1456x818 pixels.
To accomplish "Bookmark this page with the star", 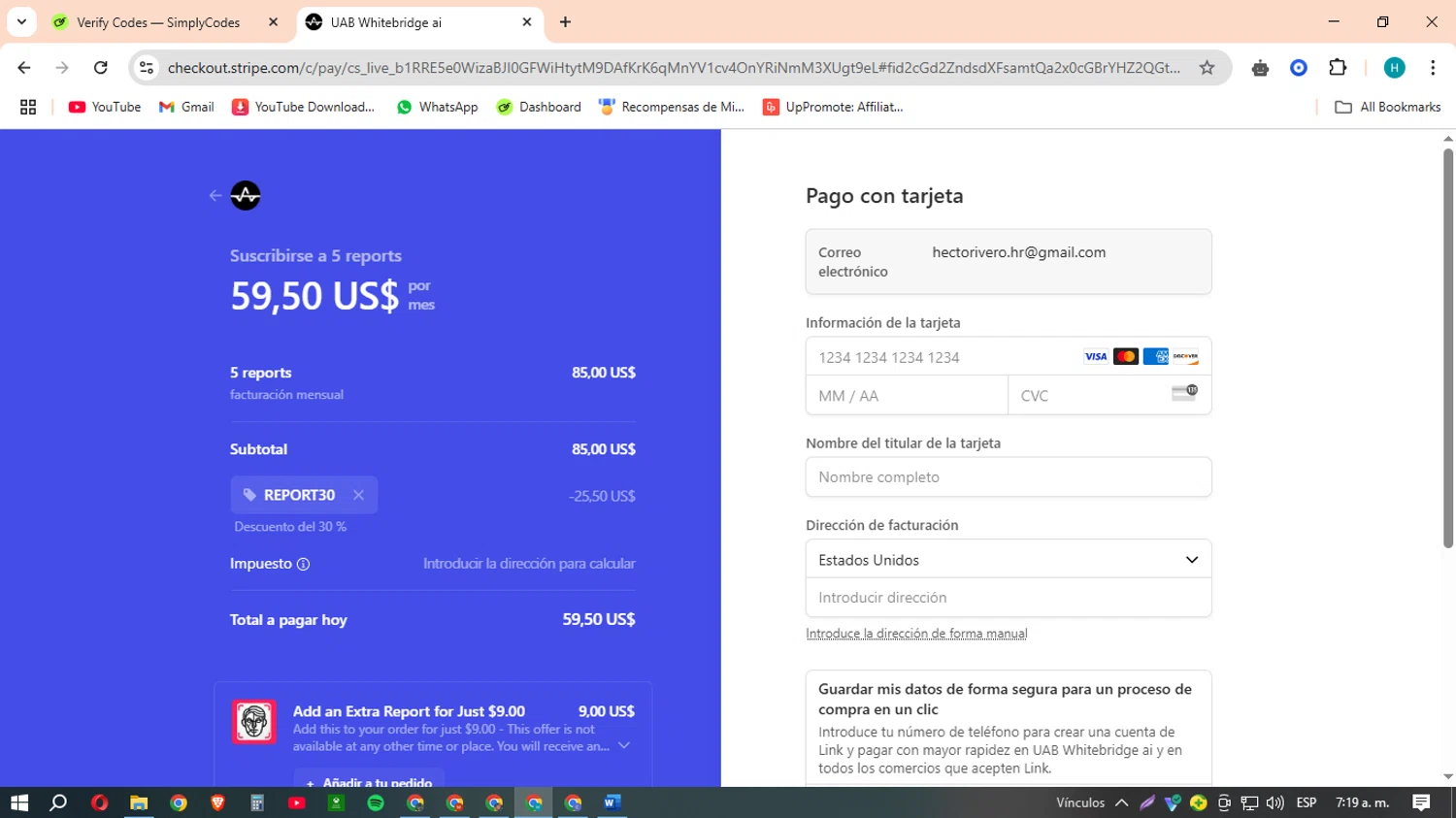I will point(1207,68).
